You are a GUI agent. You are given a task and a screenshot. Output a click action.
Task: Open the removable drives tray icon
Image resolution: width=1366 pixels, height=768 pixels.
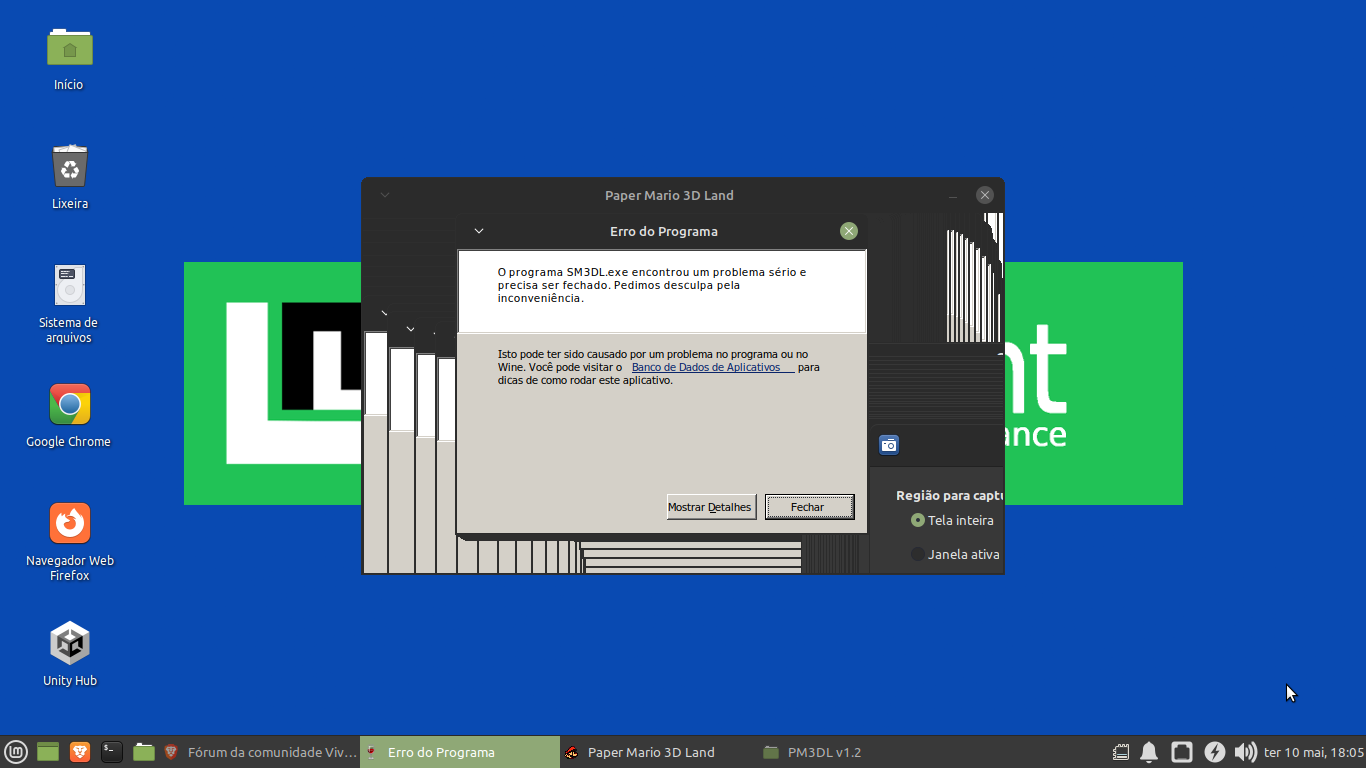1121,752
